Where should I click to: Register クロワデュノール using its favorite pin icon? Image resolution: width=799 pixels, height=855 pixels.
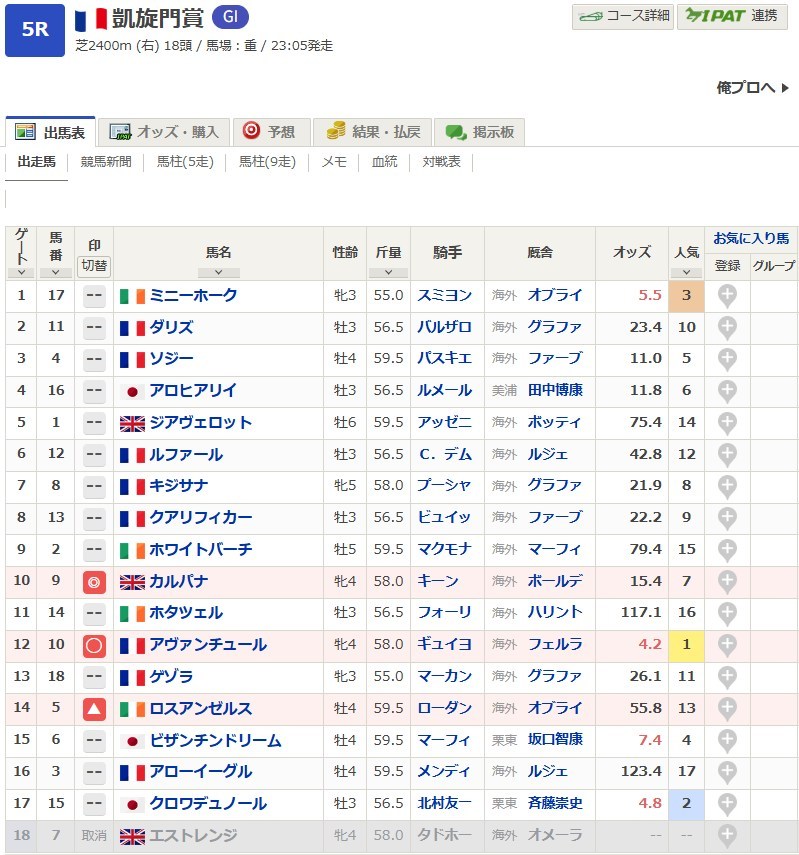click(727, 804)
